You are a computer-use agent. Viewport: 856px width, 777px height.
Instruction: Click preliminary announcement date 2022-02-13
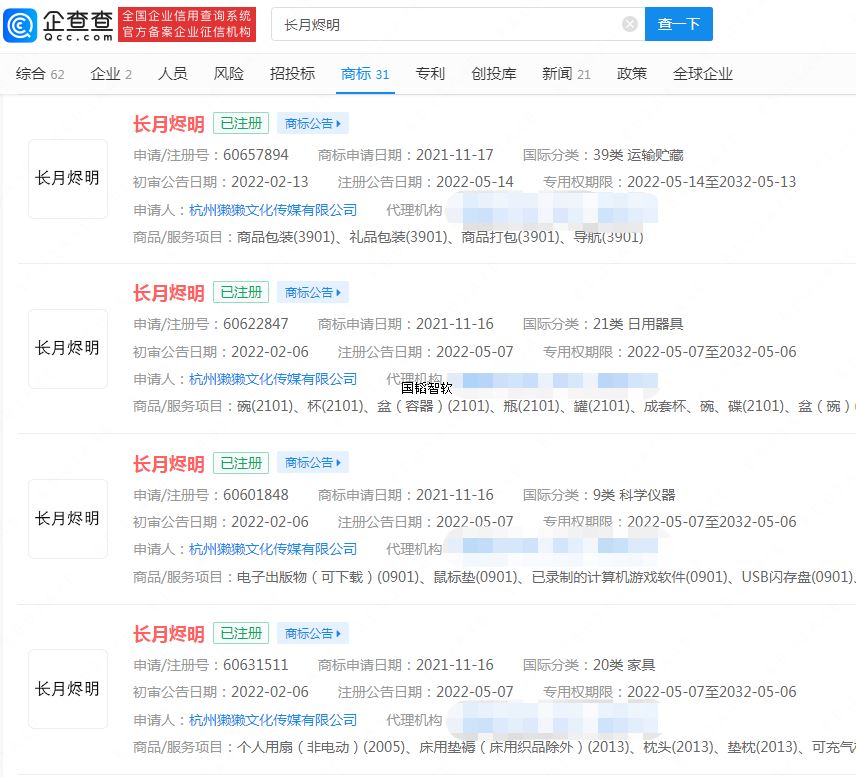pos(270,182)
